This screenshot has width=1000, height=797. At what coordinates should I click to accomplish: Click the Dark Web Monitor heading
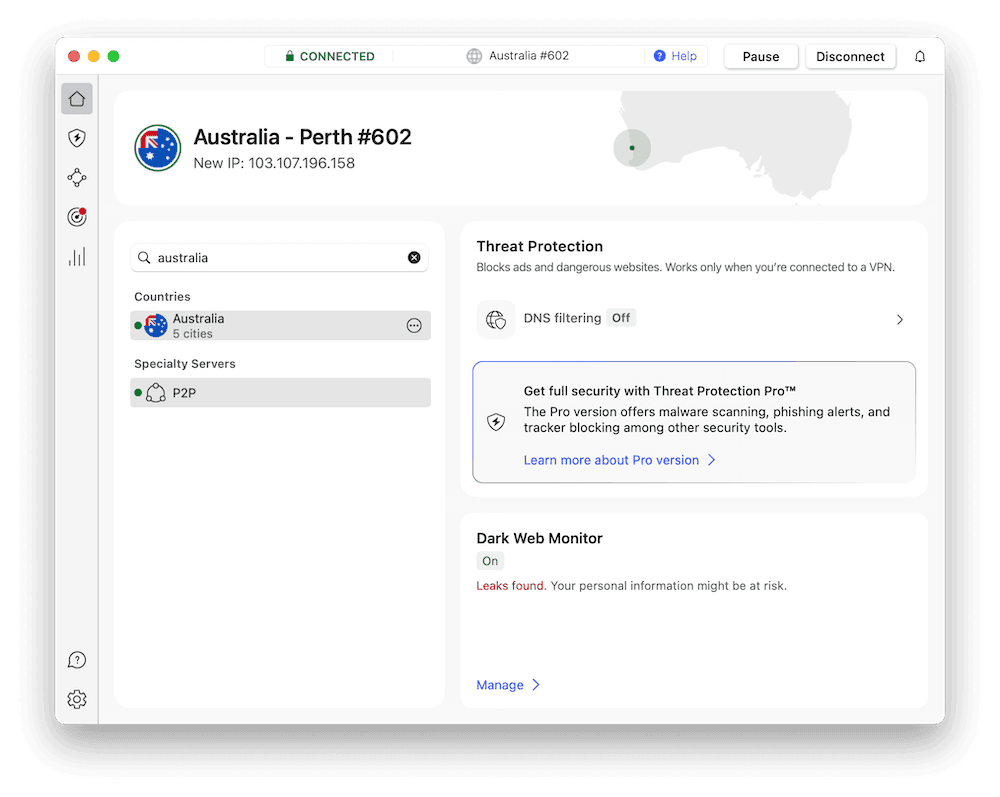pos(540,538)
